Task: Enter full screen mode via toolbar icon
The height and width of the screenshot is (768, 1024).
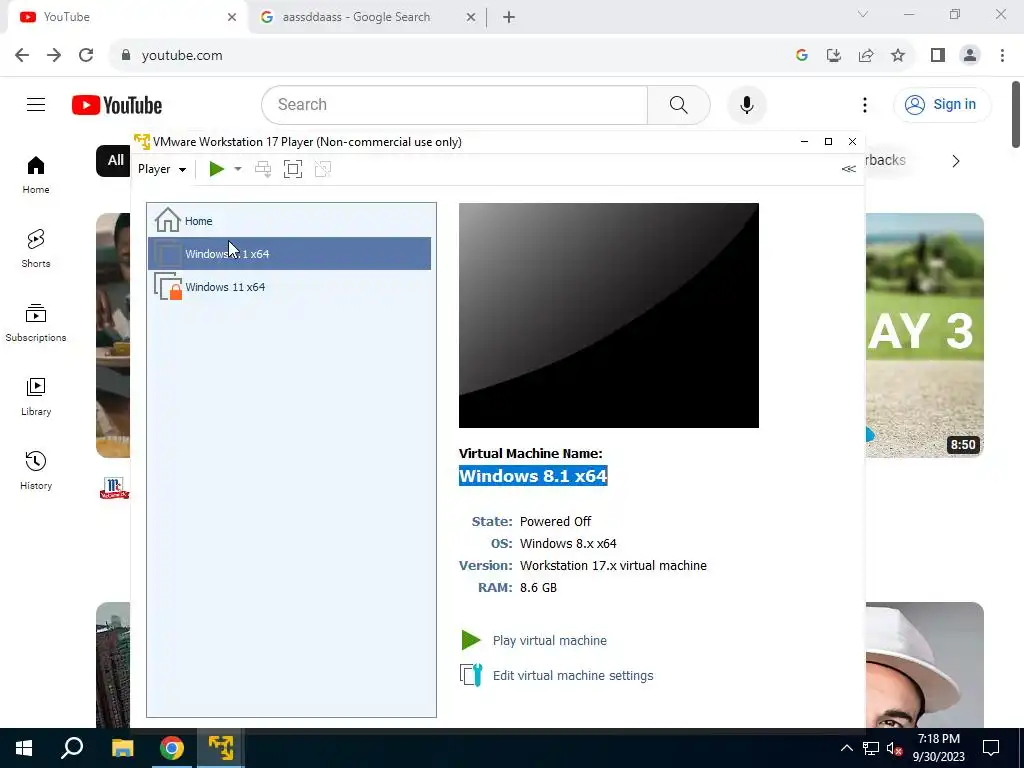Action: pyautogui.click(x=293, y=169)
